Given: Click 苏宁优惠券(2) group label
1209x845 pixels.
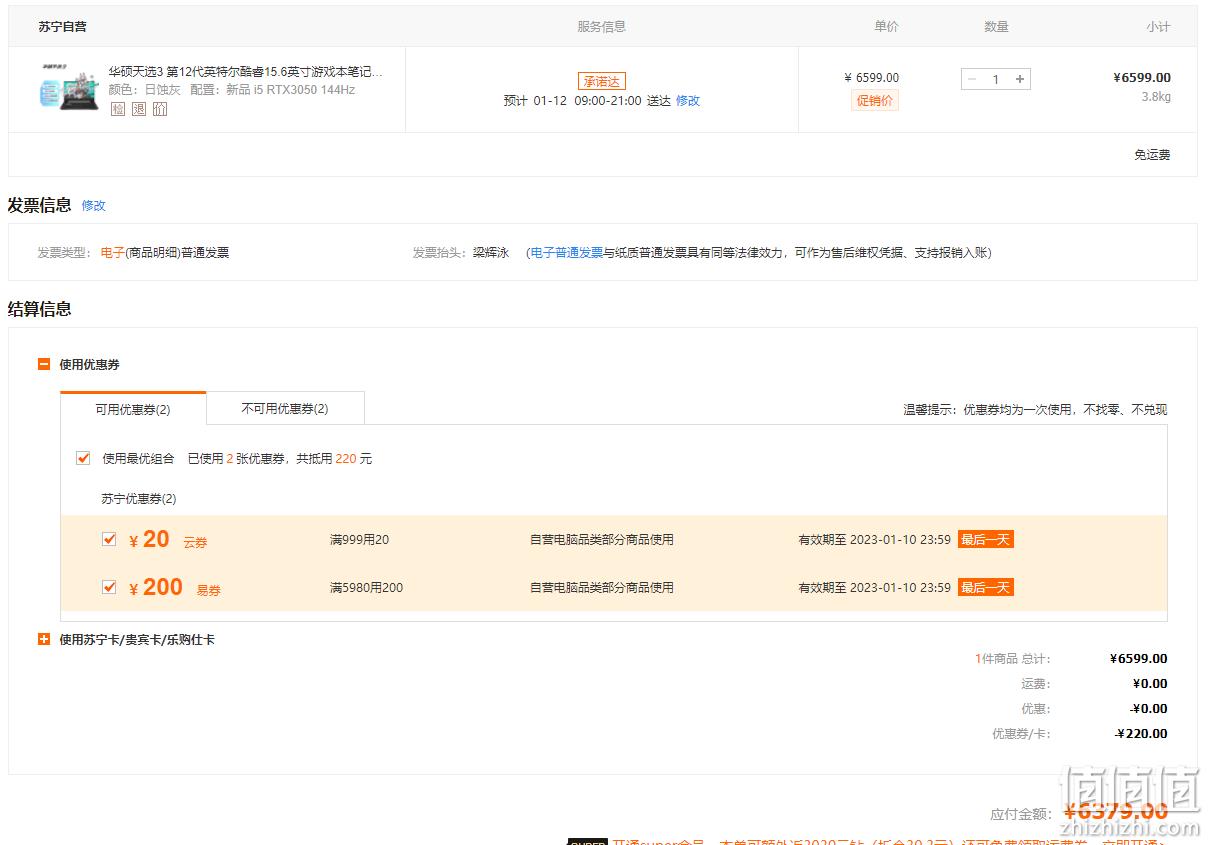Looking at the screenshot, I should pyautogui.click(x=139, y=499).
